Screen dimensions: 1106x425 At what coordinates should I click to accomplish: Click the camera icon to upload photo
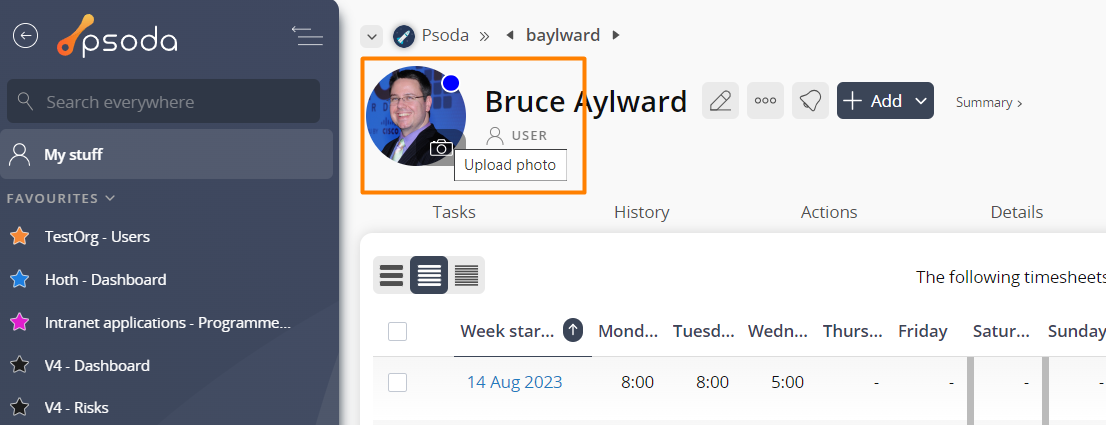click(441, 147)
